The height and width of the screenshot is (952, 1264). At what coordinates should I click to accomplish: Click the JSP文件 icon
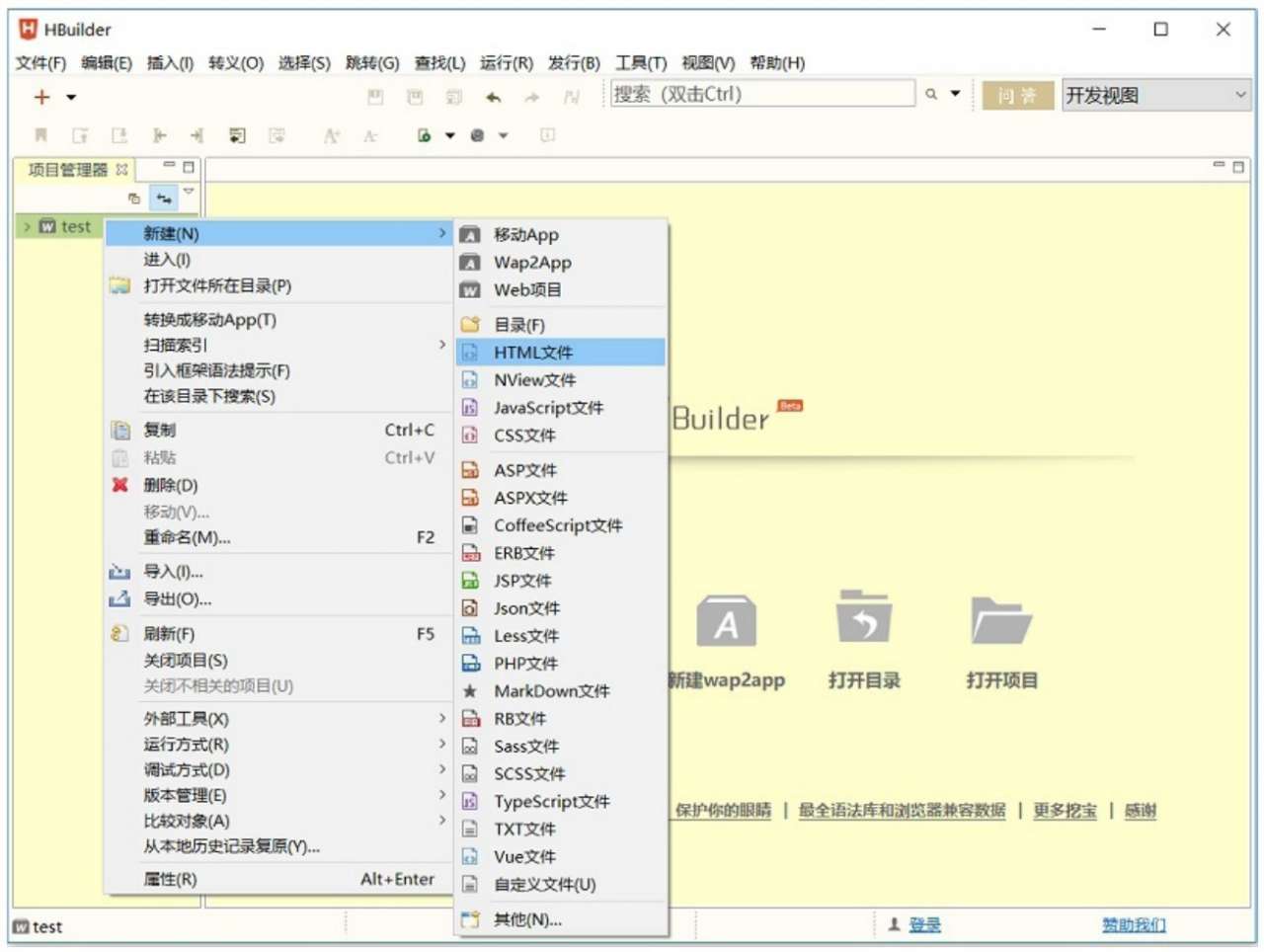point(470,581)
